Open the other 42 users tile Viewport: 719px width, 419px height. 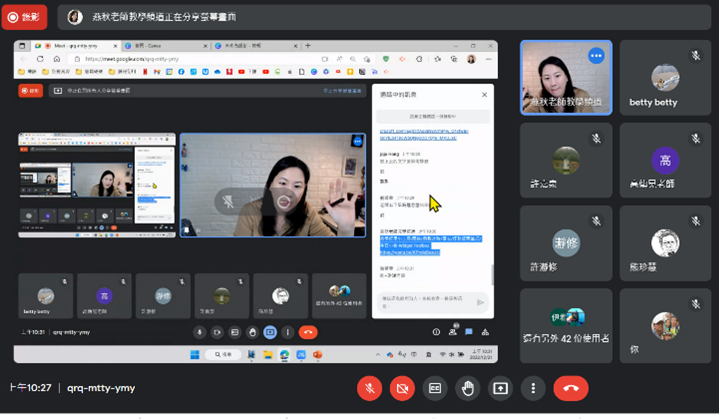coord(566,325)
